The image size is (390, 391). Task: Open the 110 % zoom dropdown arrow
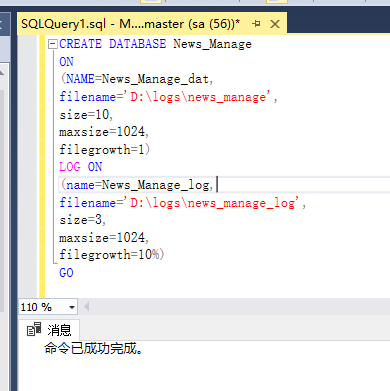(72, 307)
